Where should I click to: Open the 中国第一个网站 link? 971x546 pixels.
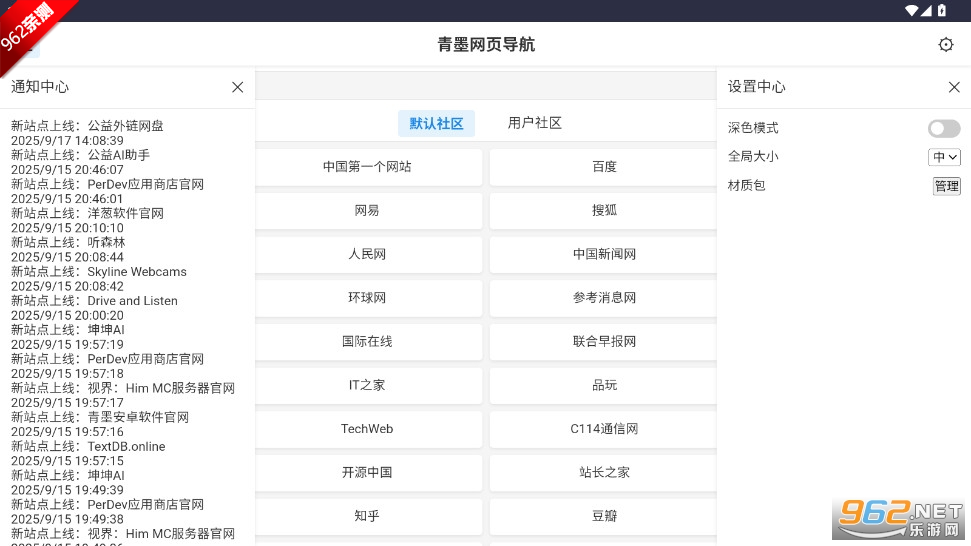368,167
